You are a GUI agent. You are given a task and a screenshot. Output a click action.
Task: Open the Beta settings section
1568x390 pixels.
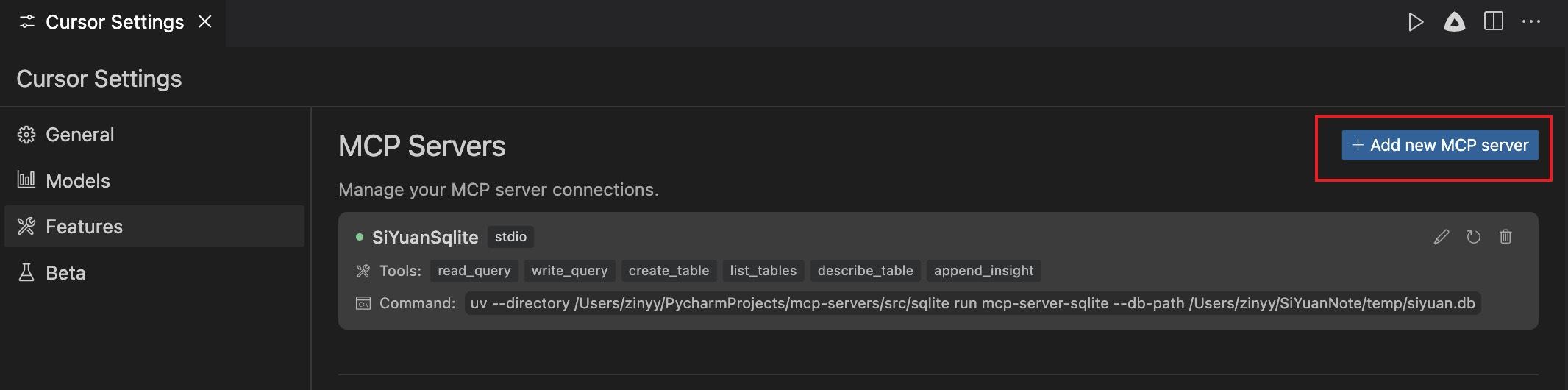coord(65,273)
